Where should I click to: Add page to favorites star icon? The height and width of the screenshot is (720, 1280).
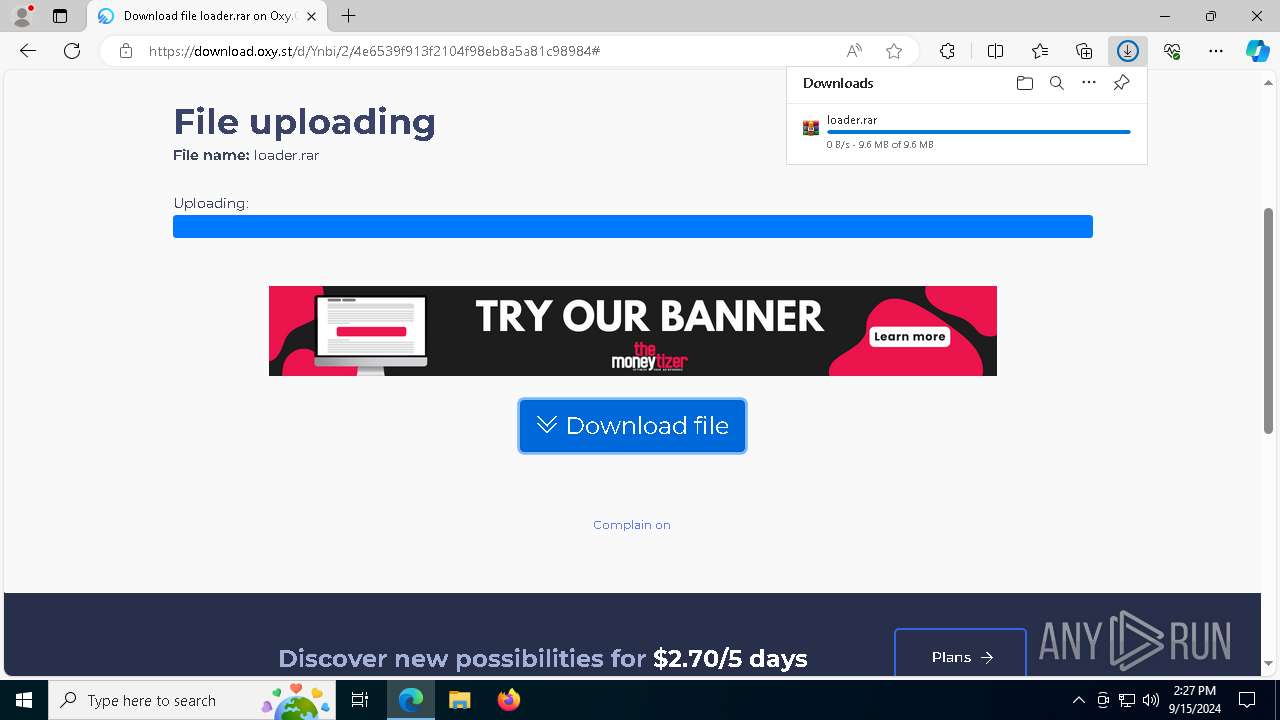pos(894,51)
